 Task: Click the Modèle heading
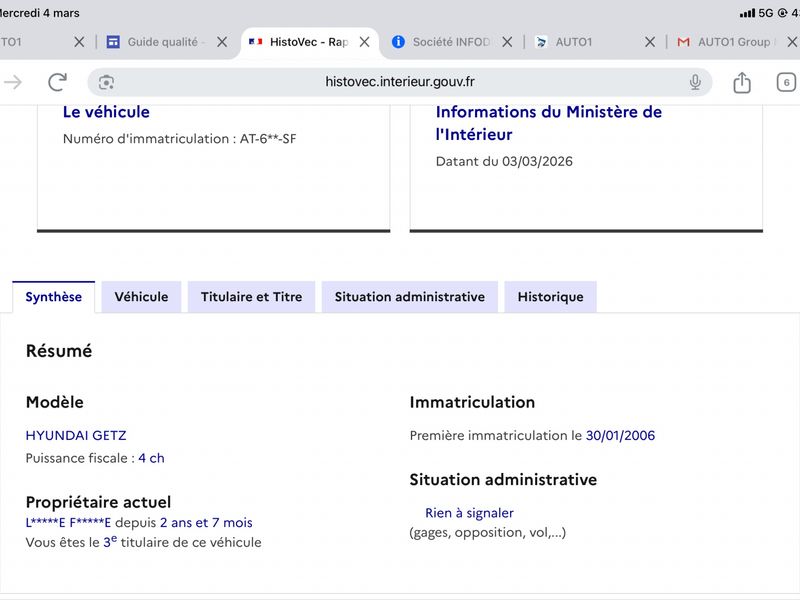55,402
